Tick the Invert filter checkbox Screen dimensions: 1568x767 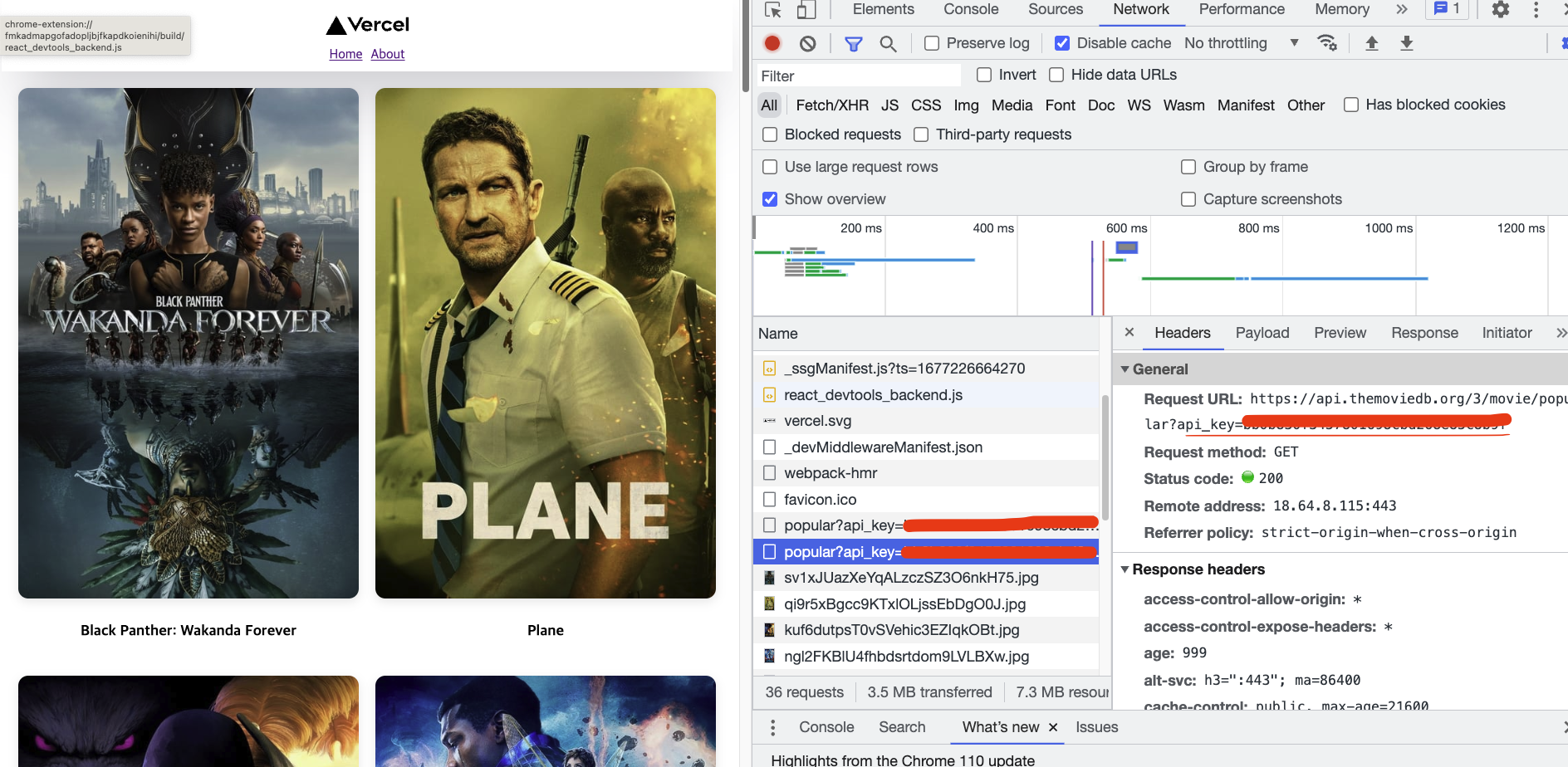point(984,75)
